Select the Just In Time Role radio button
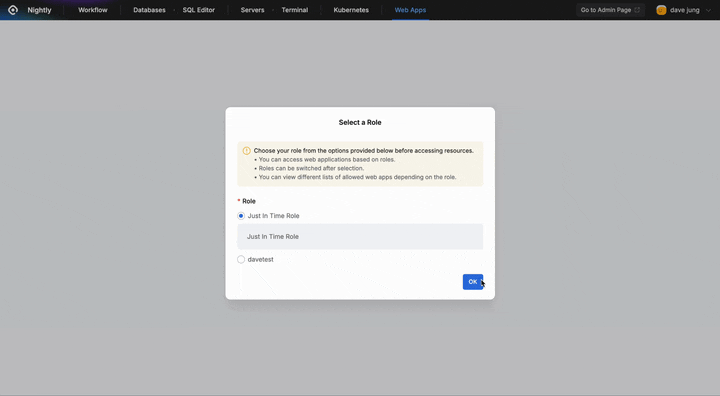 coord(241,216)
